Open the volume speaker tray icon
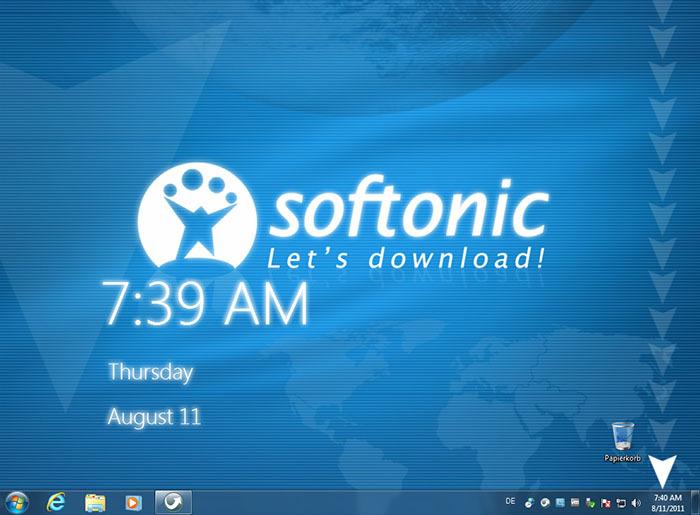This screenshot has height=515, width=700. 636,503
